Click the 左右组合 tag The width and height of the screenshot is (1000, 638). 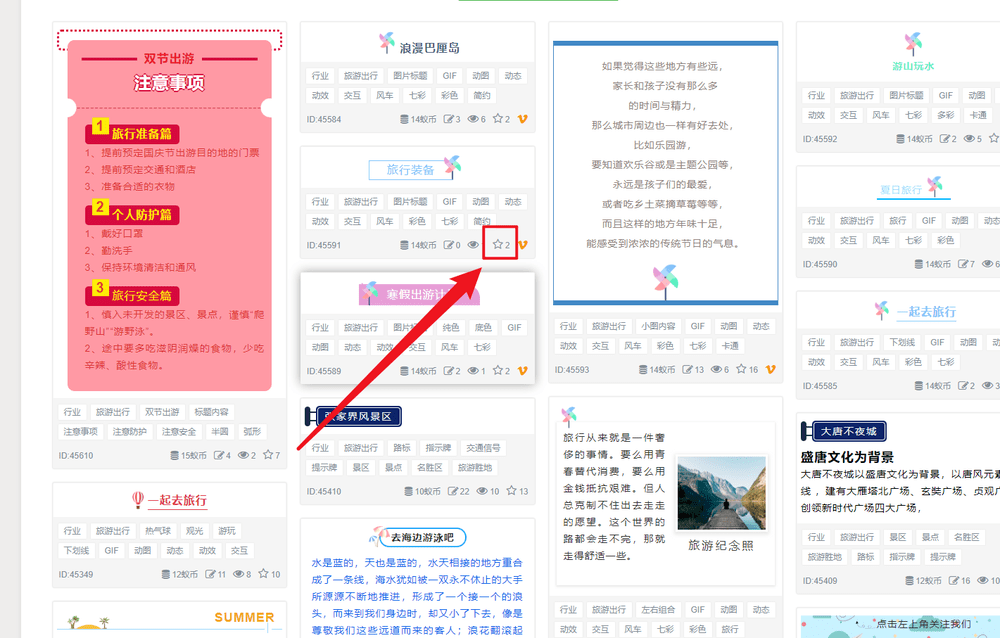coord(658,610)
